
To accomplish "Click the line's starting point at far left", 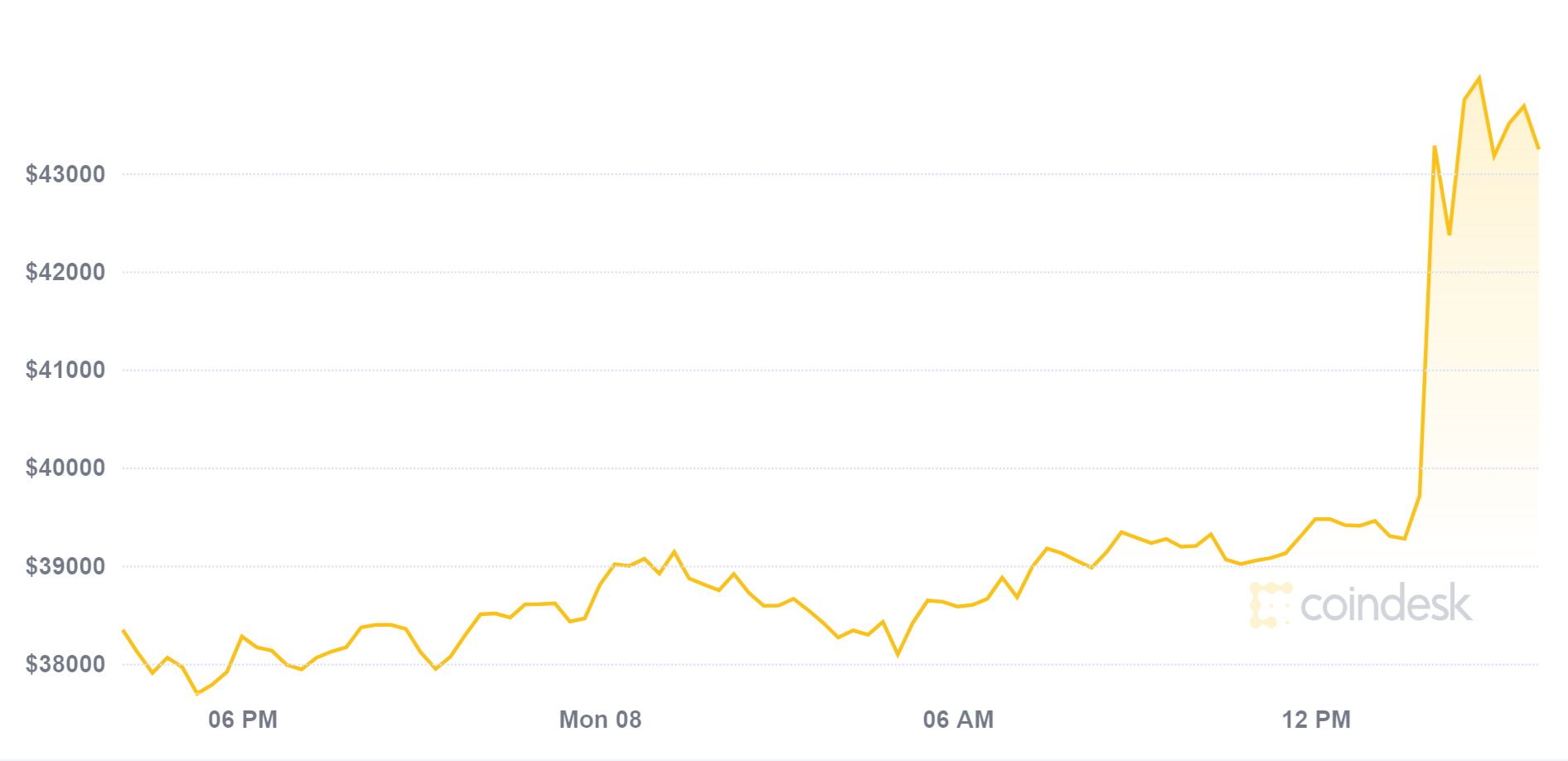I will (x=123, y=630).
